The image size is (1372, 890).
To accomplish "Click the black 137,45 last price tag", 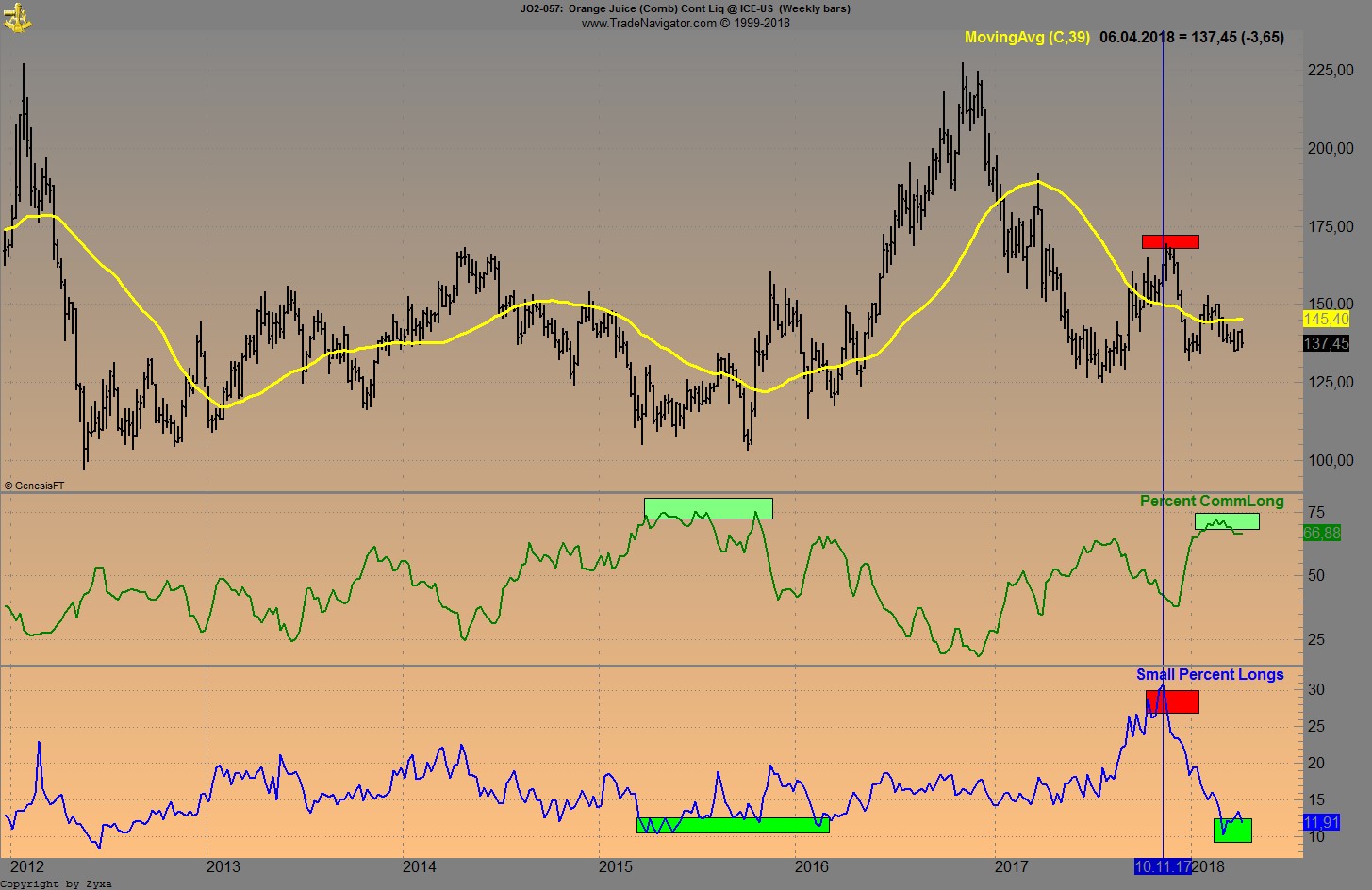I will (x=1325, y=344).
